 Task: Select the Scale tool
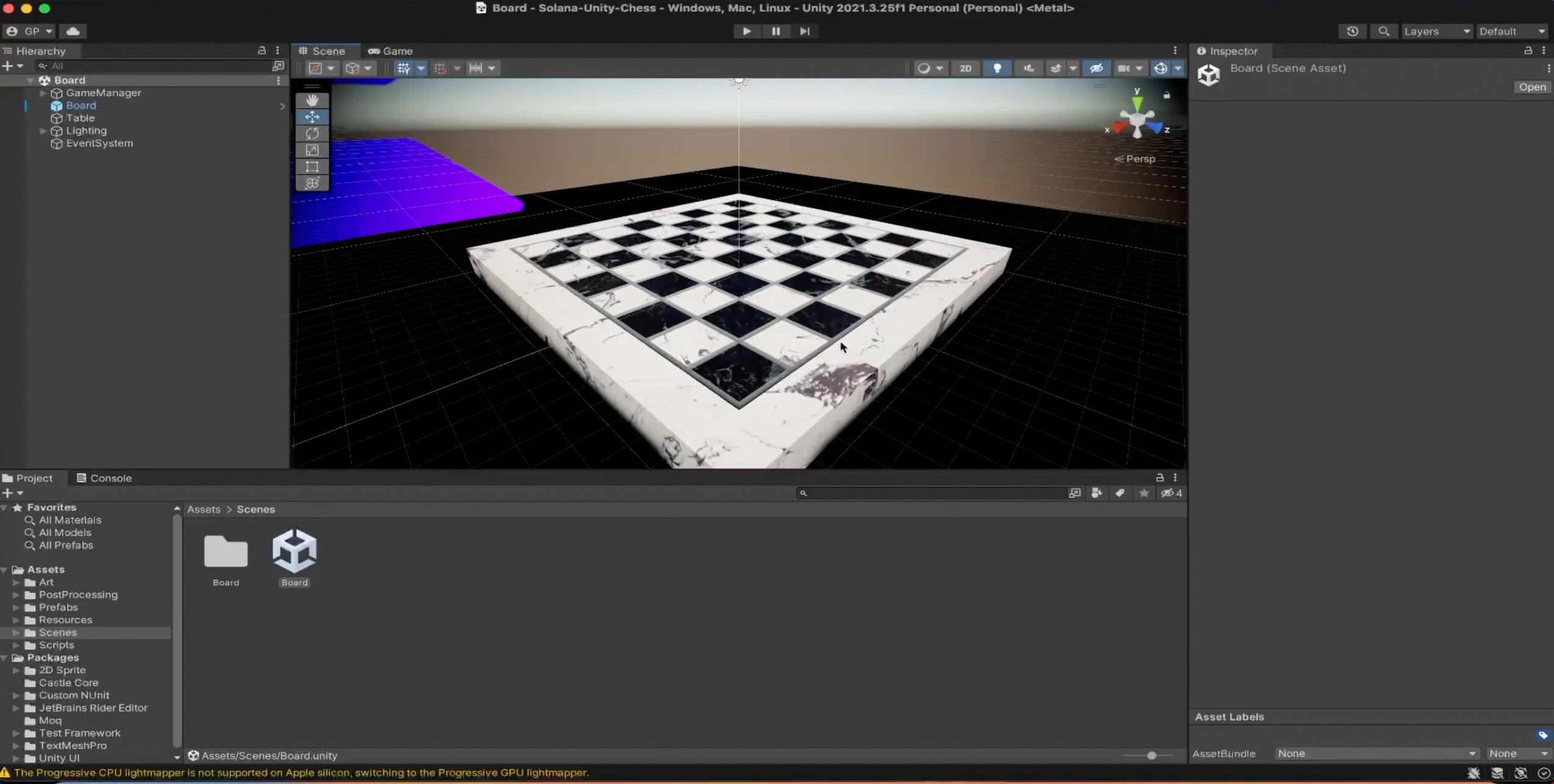(x=312, y=150)
